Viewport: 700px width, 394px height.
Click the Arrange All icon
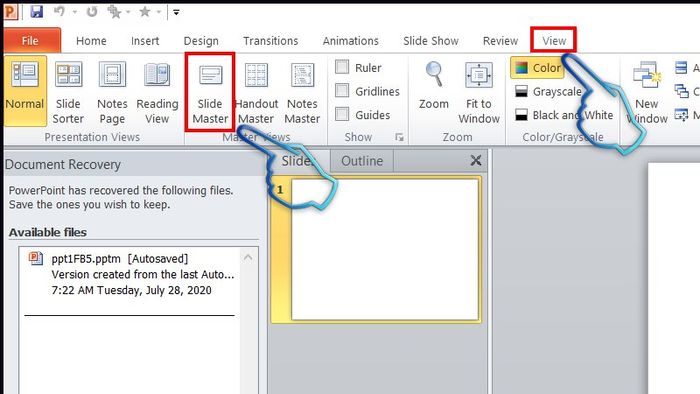coord(681,68)
